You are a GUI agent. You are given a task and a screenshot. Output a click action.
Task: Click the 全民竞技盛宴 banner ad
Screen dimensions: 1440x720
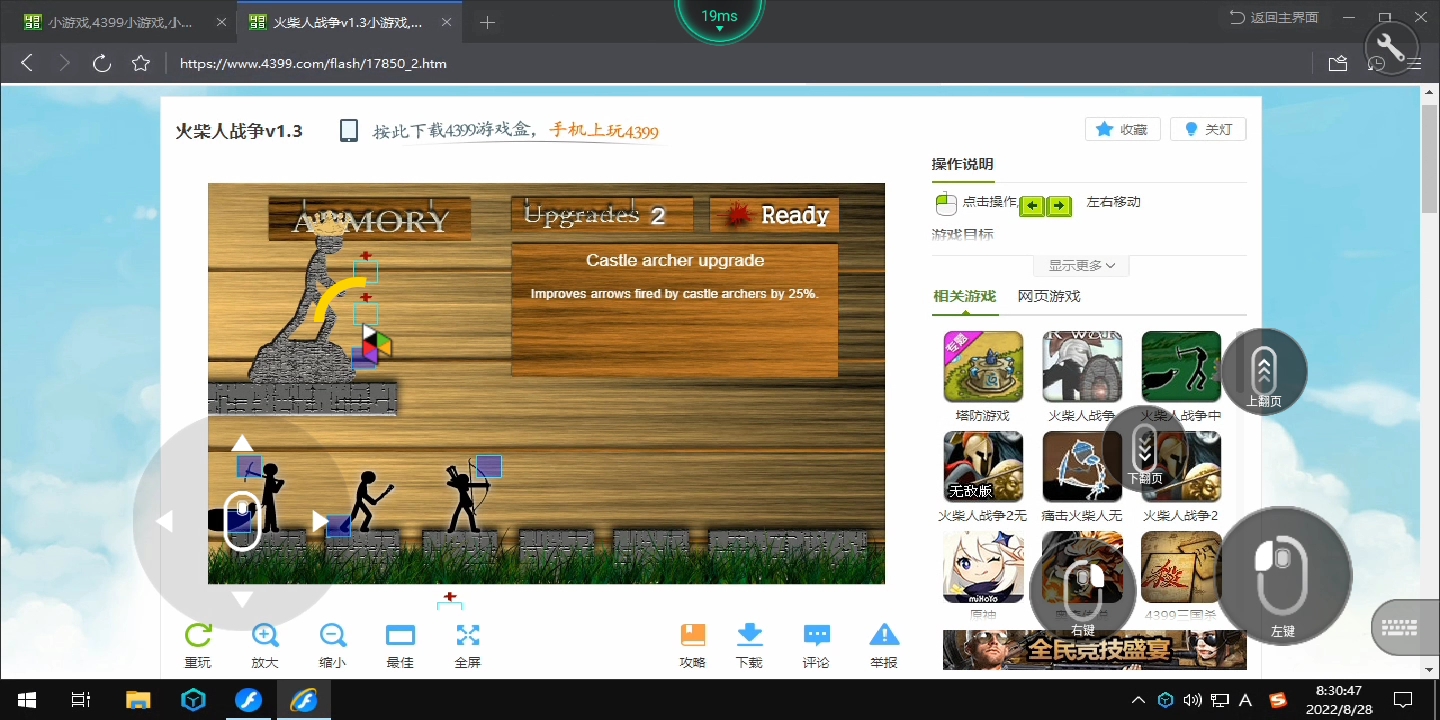coord(1094,649)
